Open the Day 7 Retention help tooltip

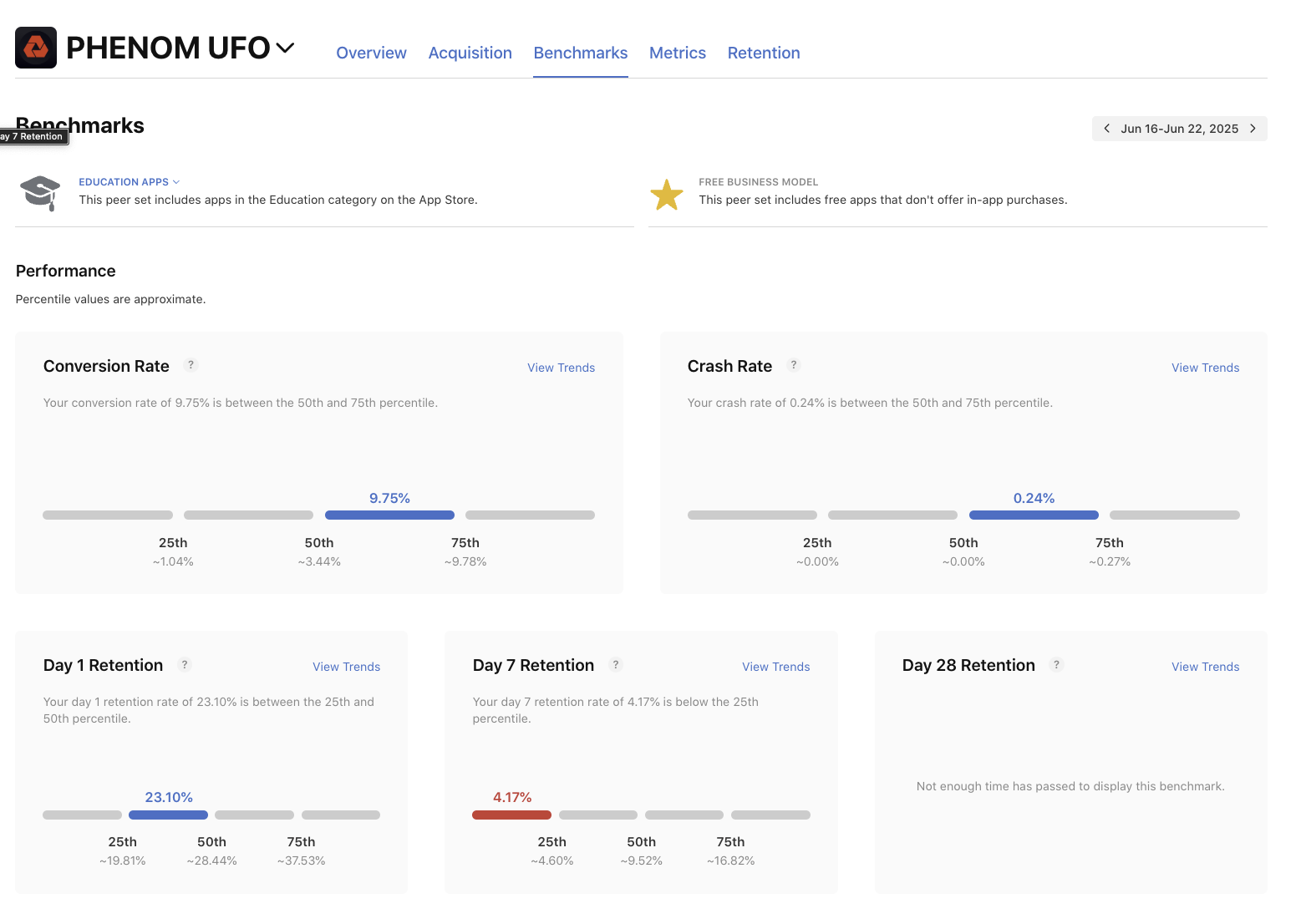coord(616,664)
